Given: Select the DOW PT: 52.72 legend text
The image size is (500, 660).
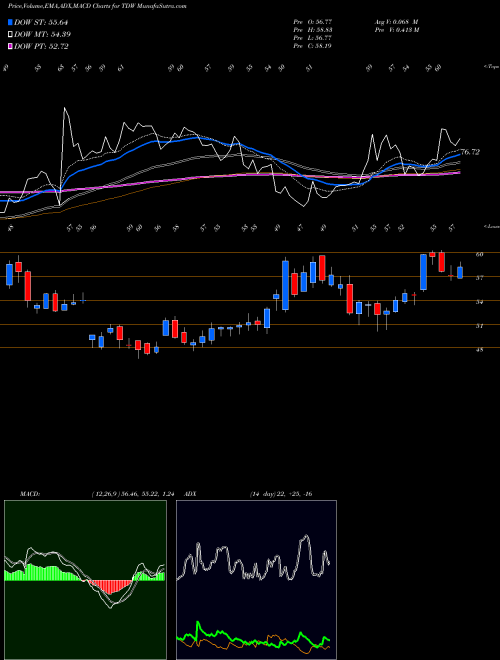Looking at the screenshot, I should coord(41,46).
